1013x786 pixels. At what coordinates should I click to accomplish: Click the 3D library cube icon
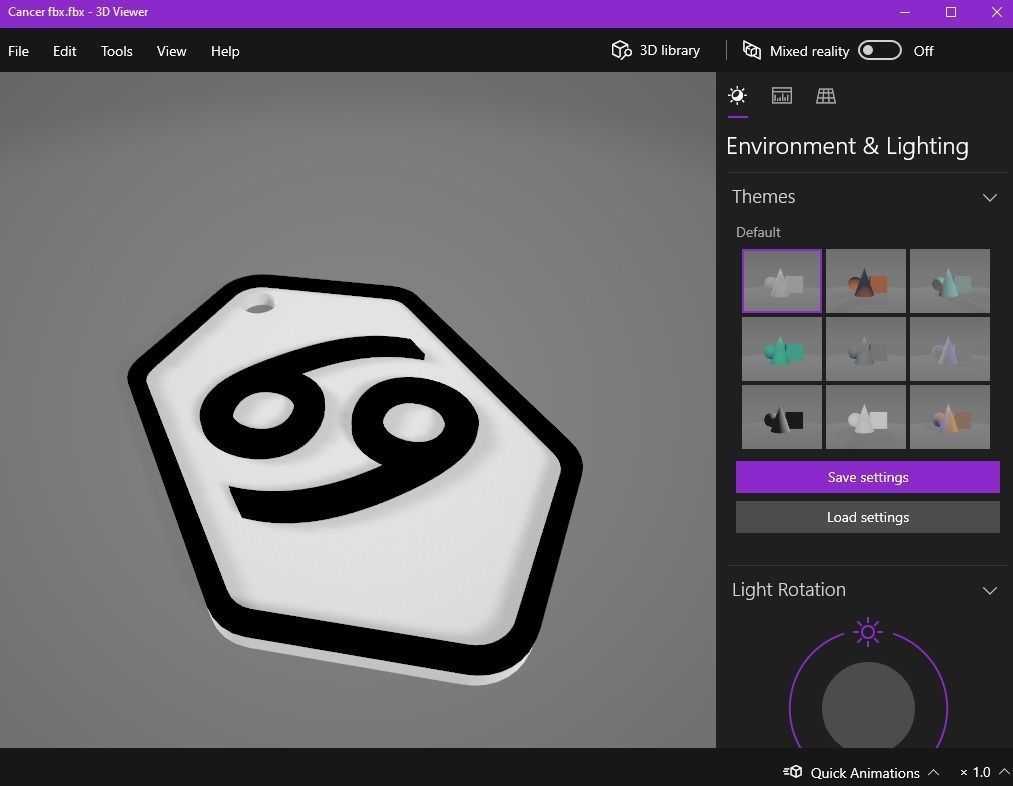621,50
